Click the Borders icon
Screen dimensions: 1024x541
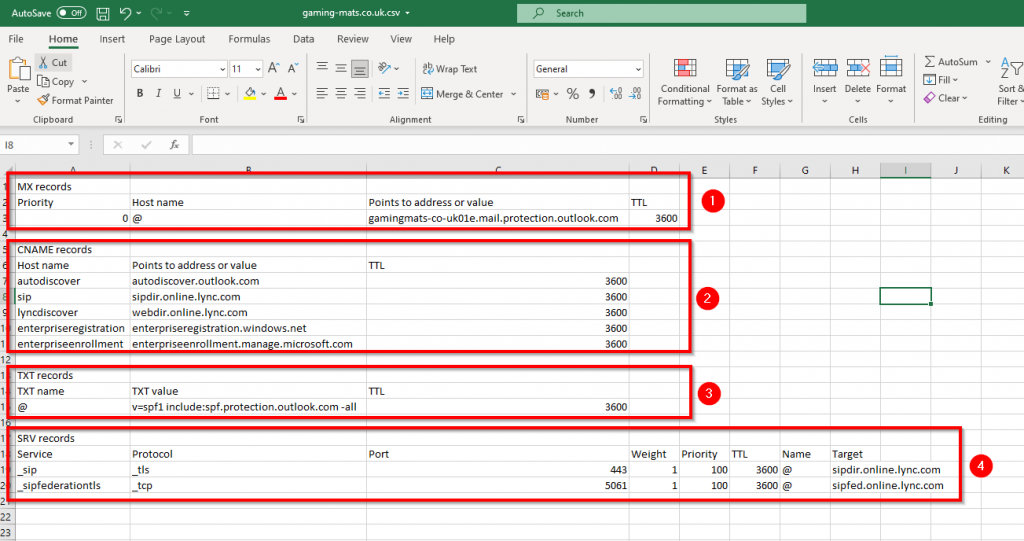click(213, 93)
